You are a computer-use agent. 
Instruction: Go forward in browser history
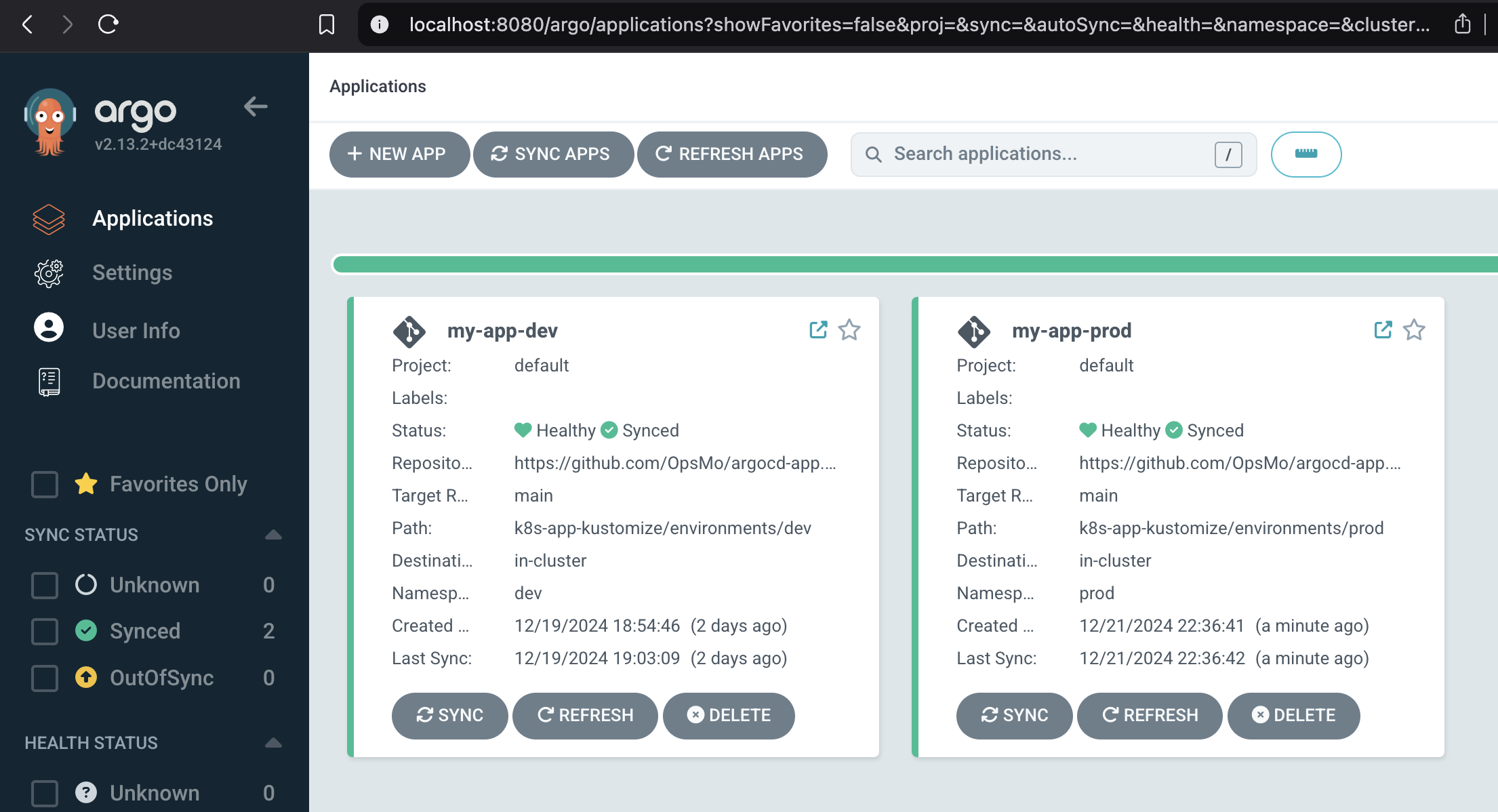(x=67, y=25)
